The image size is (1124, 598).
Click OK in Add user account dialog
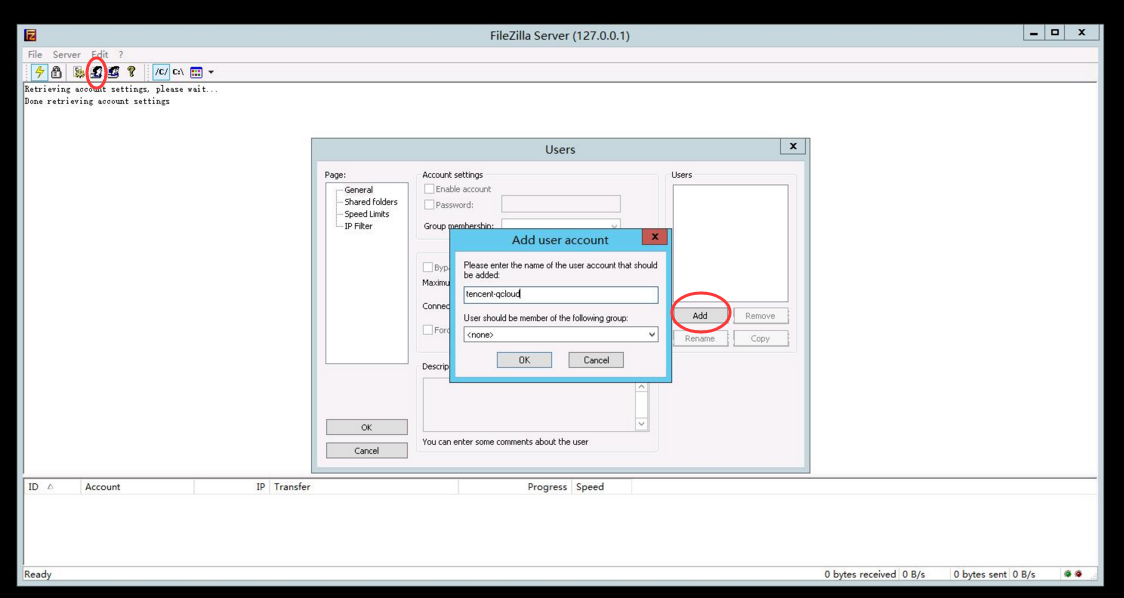pyautogui.click(x=524, y=360)
